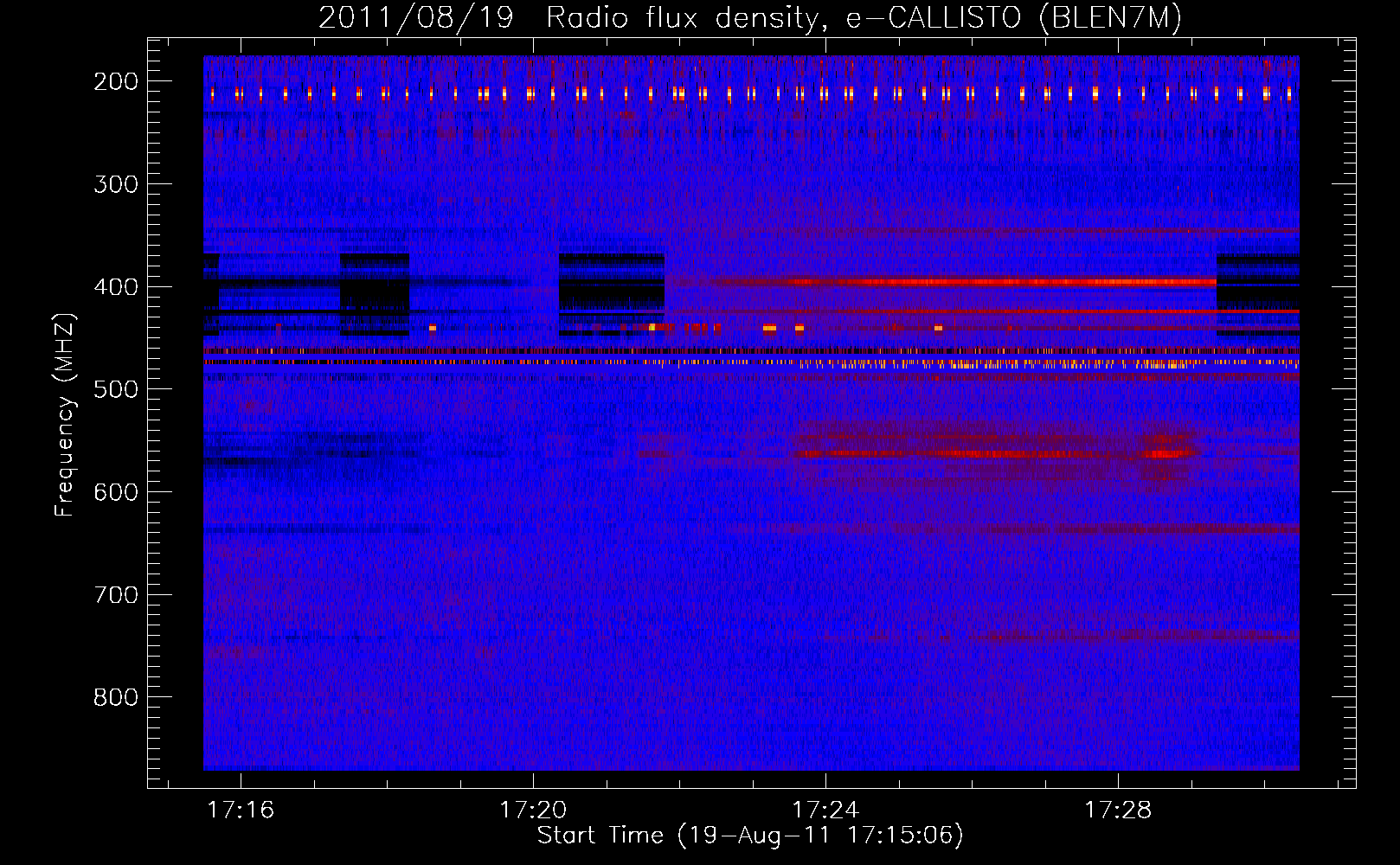Screen dimensions: 1400x865
Task: Click the 17:16 time tick label
Action: pyautogui.click(x=241, y=810)
